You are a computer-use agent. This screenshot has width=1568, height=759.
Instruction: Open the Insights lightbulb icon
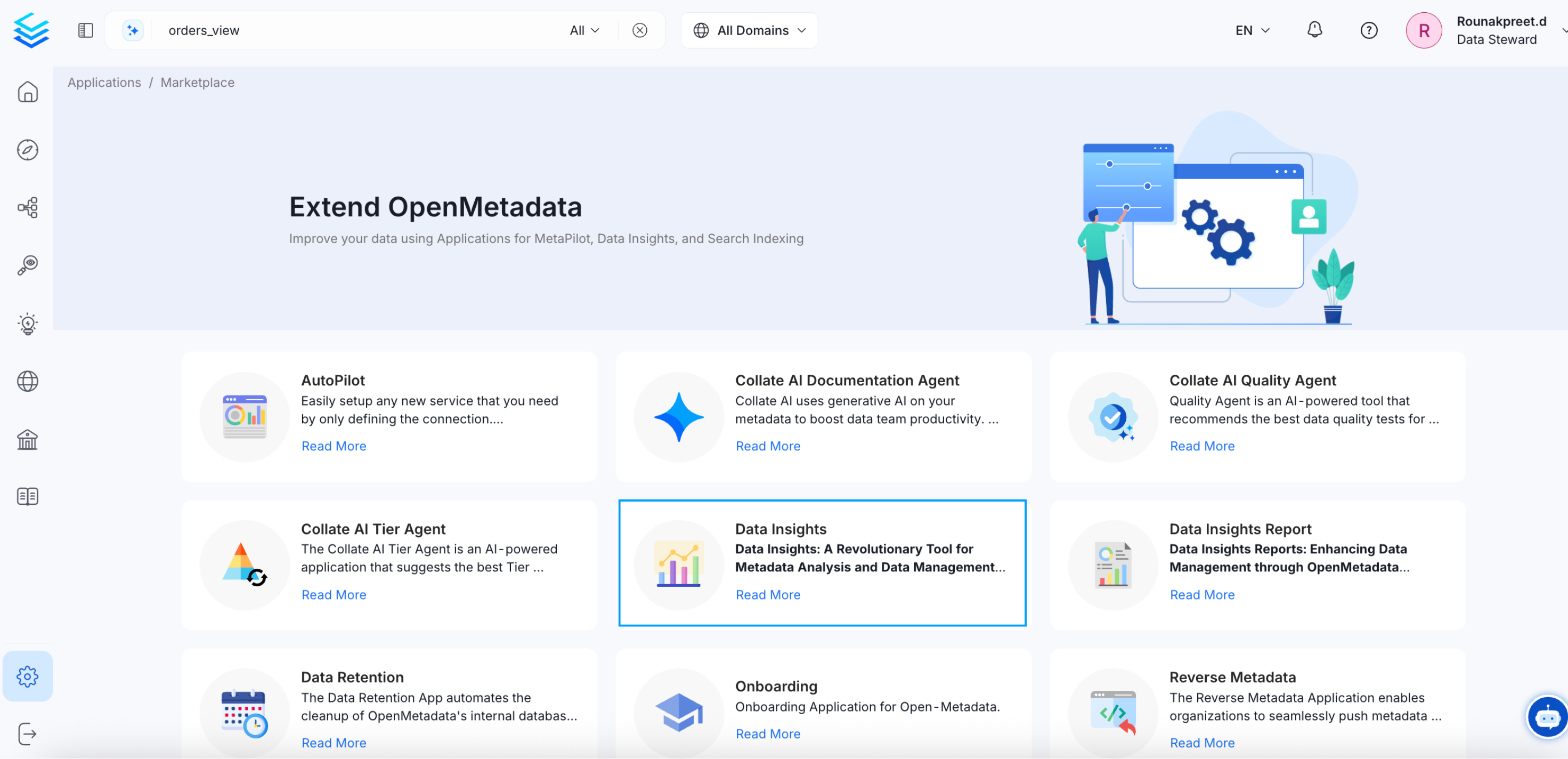[28, 323]
